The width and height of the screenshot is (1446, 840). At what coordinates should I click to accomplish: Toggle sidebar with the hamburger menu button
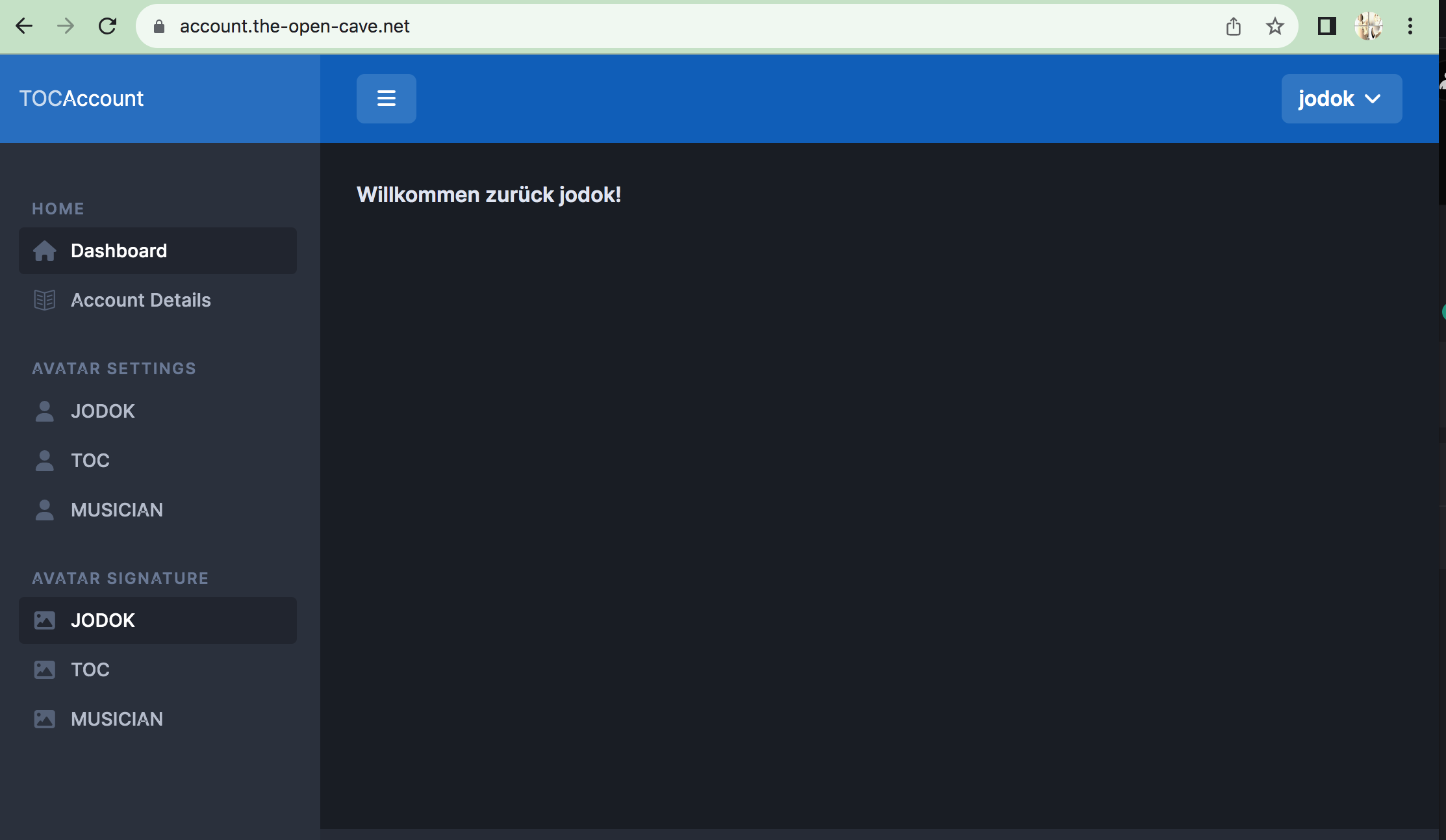point(386,99)
